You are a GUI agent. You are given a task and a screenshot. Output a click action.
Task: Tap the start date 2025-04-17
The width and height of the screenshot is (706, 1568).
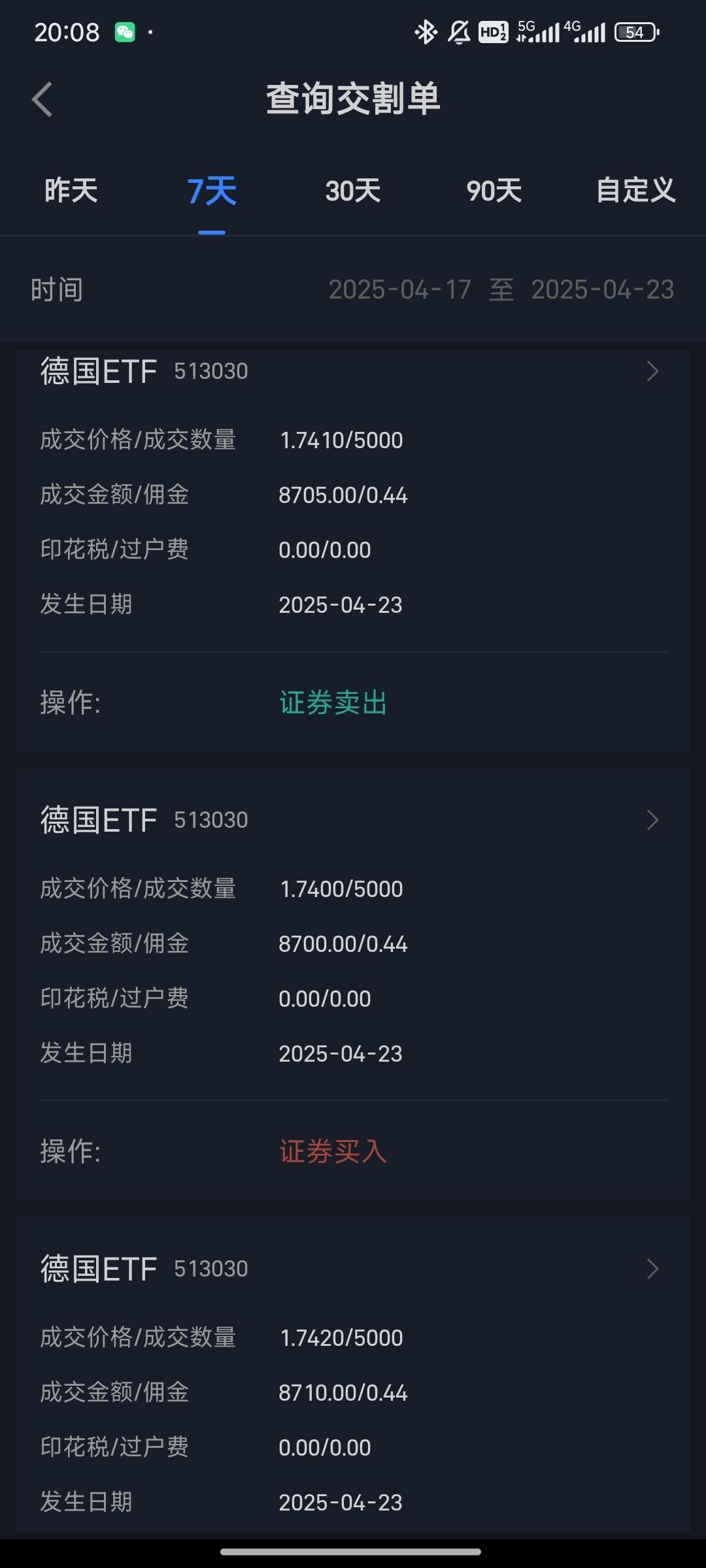point(399,290)
